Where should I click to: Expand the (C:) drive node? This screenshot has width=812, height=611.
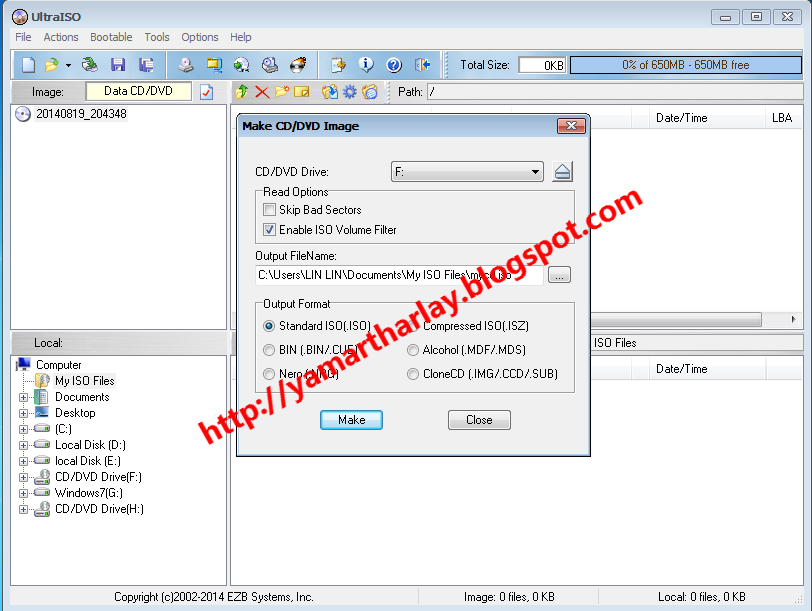coord(23,430)
